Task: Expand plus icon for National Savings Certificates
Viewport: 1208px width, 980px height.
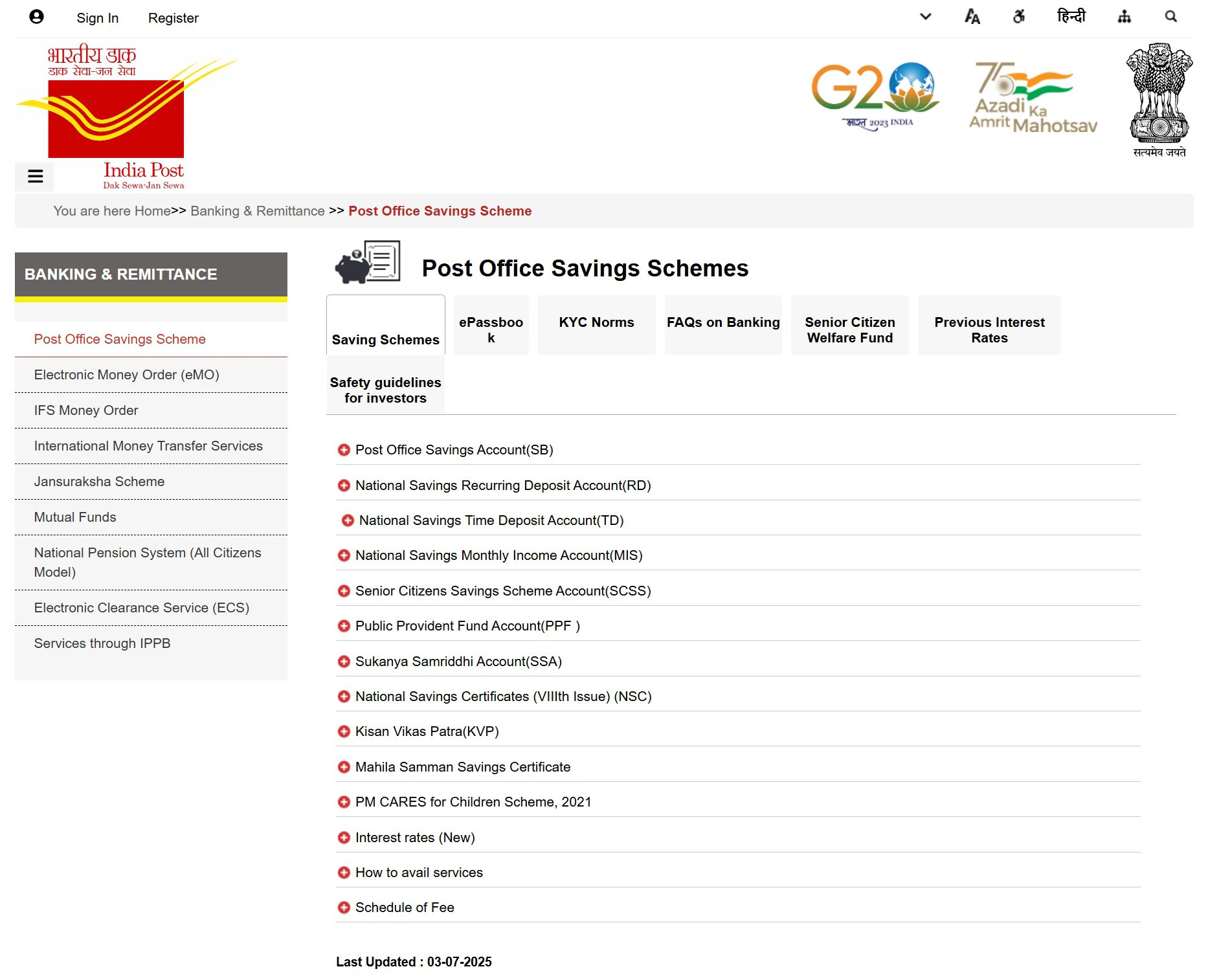Action: [344, 696]
